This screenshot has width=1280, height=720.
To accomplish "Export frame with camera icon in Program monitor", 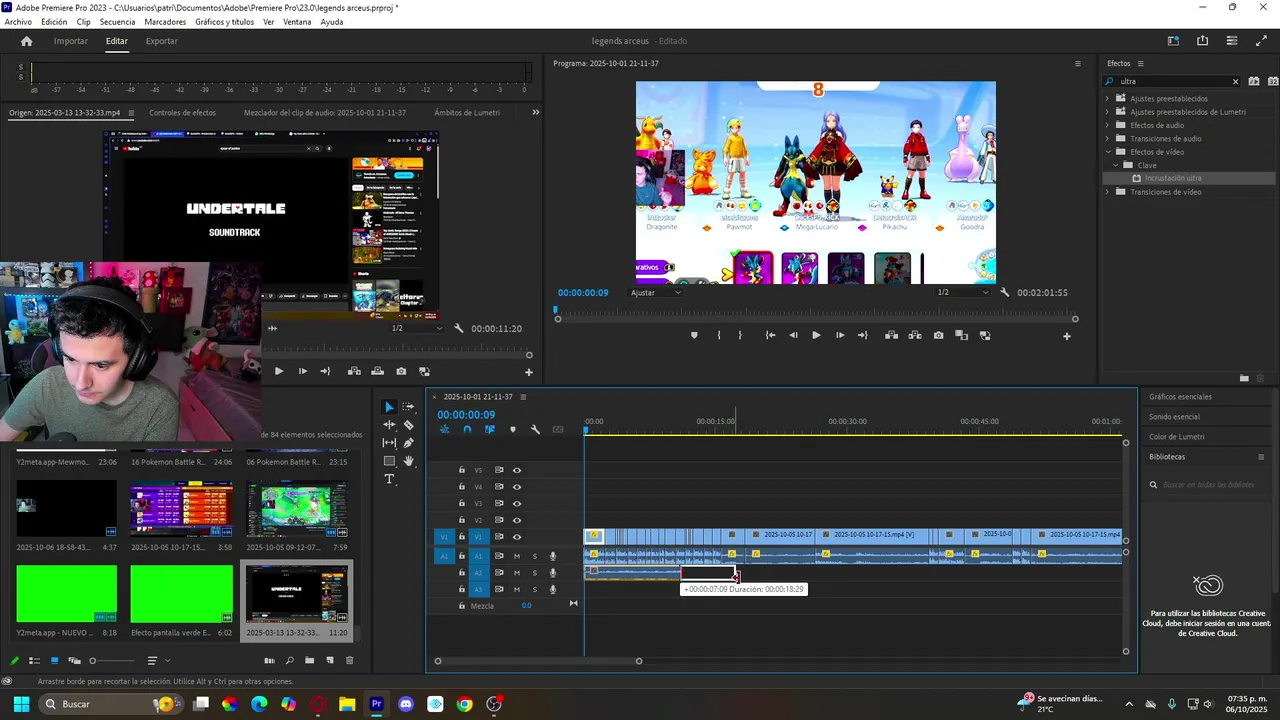I will tap(938, 335).
